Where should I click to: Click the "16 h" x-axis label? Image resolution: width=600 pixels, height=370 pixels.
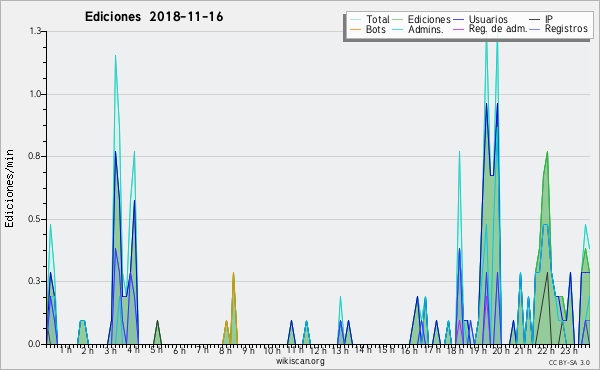[409, 351]
